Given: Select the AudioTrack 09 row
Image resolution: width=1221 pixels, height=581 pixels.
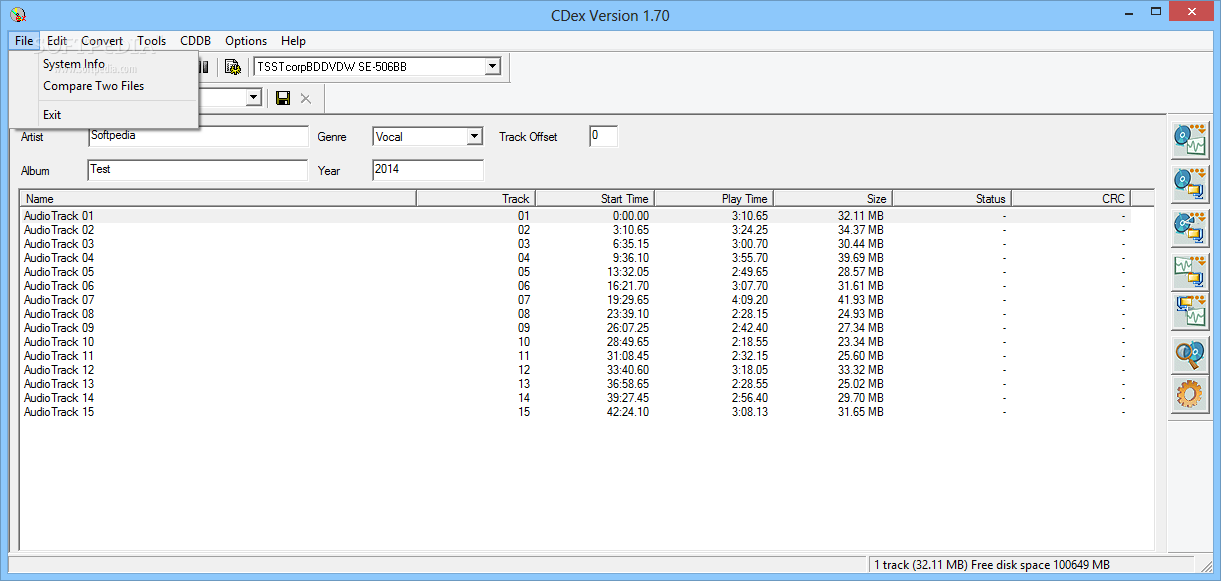Looking at the screenshot, I should coord(586,327).
